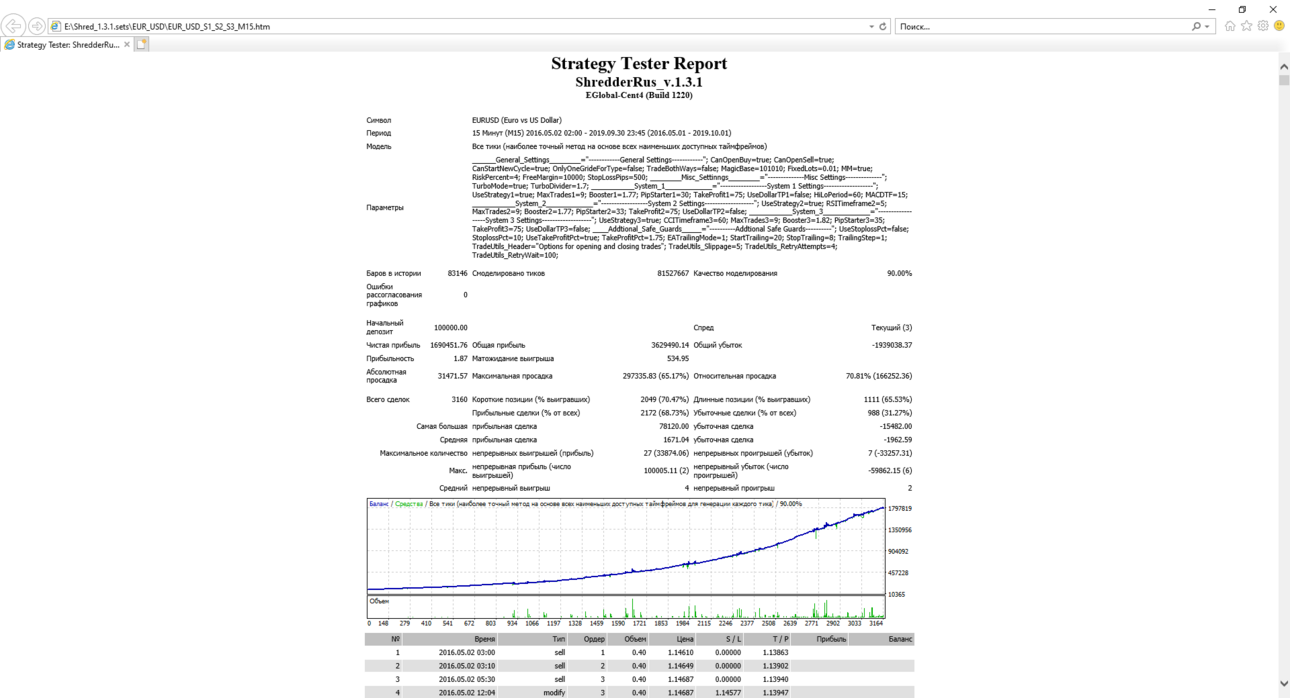Click T/P cell 1.13940 in row 3
The height and width of the screenshot is (698, 1290).
(x=776, y=679)
